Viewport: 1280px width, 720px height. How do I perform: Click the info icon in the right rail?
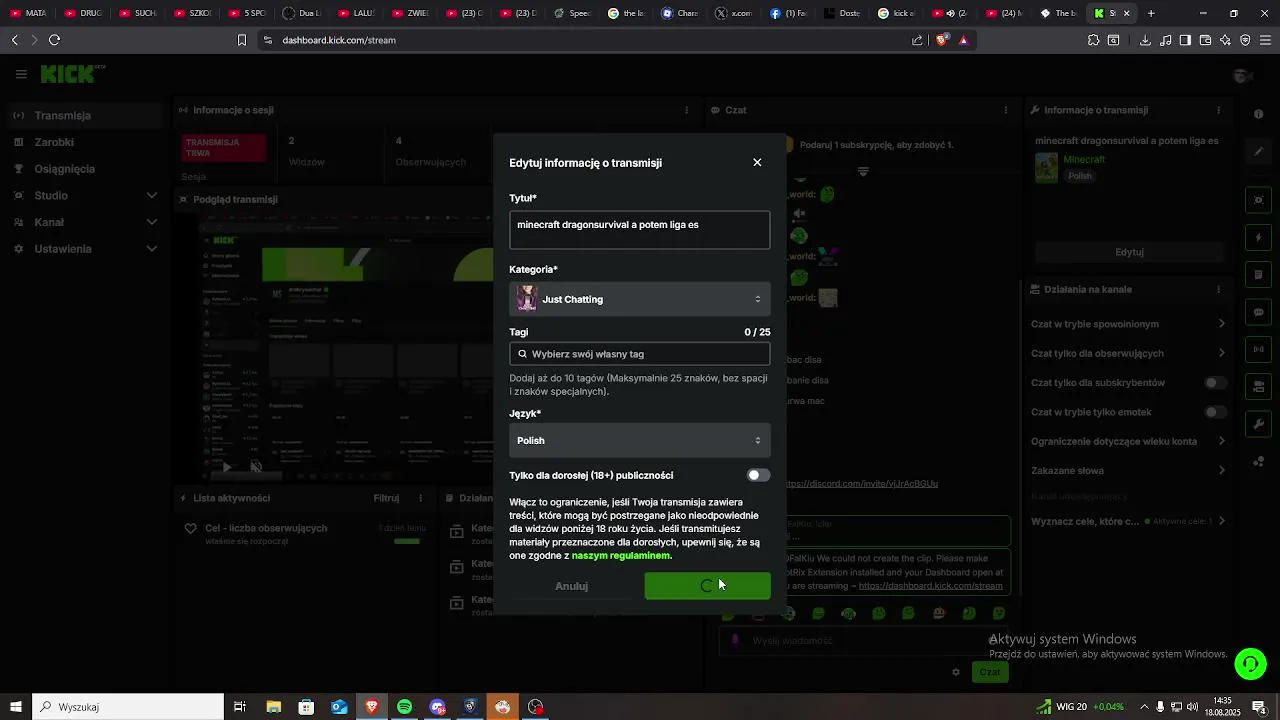(x=1259, y=114)
